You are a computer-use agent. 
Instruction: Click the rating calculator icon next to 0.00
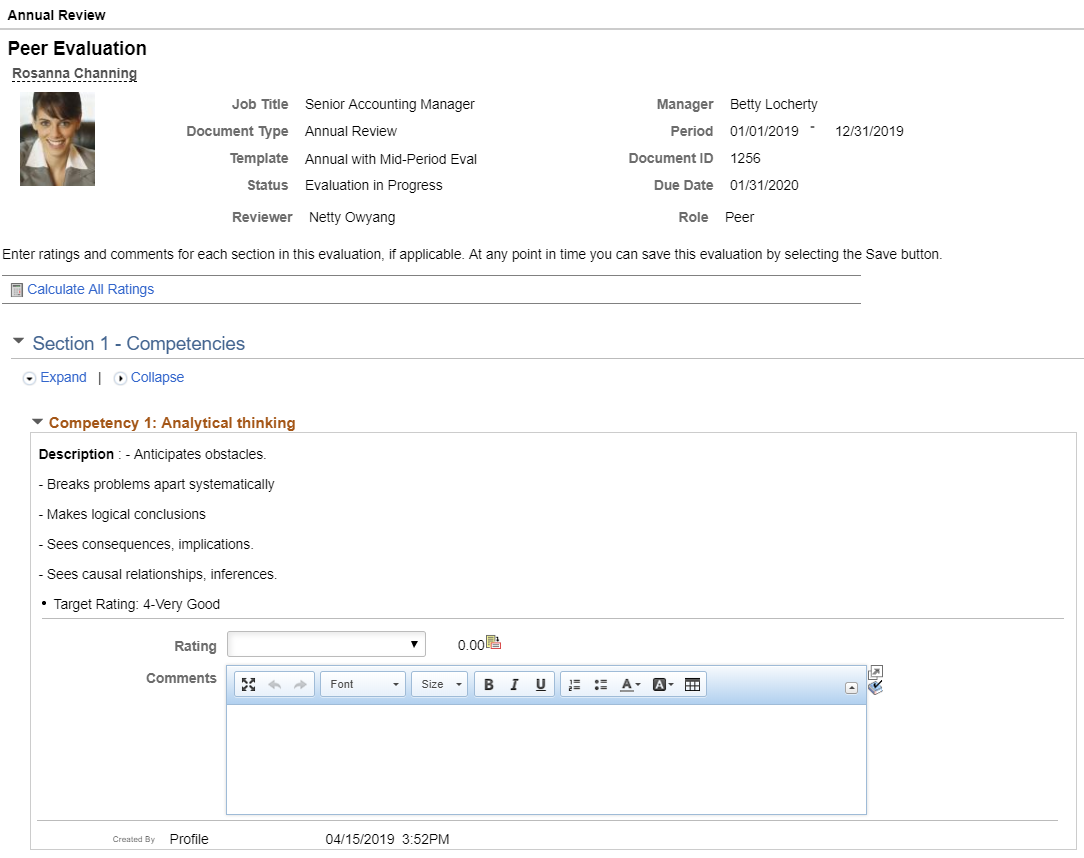[494, 643]
